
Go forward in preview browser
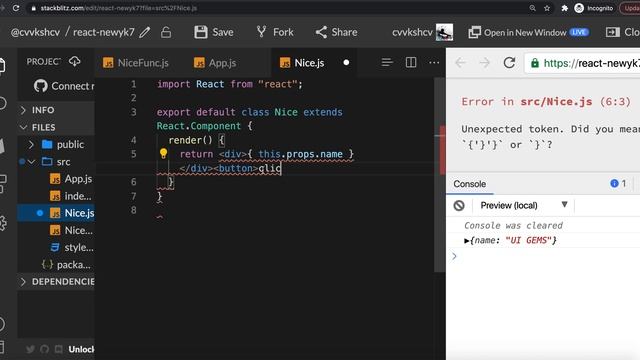pos(484,63)
